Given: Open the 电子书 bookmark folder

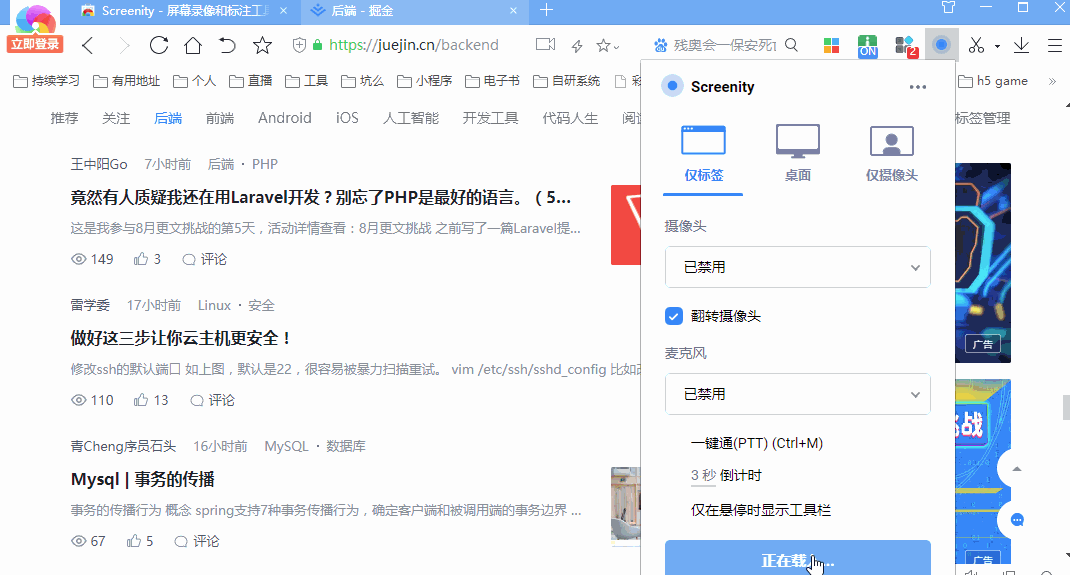Looking at the screenshot, I should [x=492, y=81].
